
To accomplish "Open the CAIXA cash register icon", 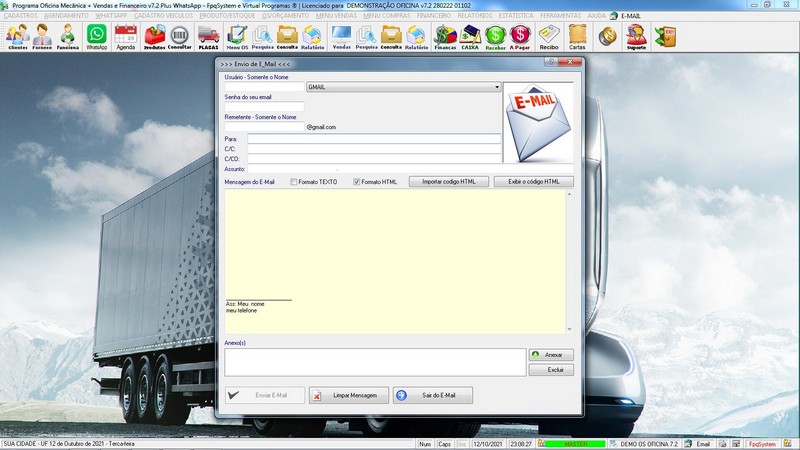I will click(470, 37).
